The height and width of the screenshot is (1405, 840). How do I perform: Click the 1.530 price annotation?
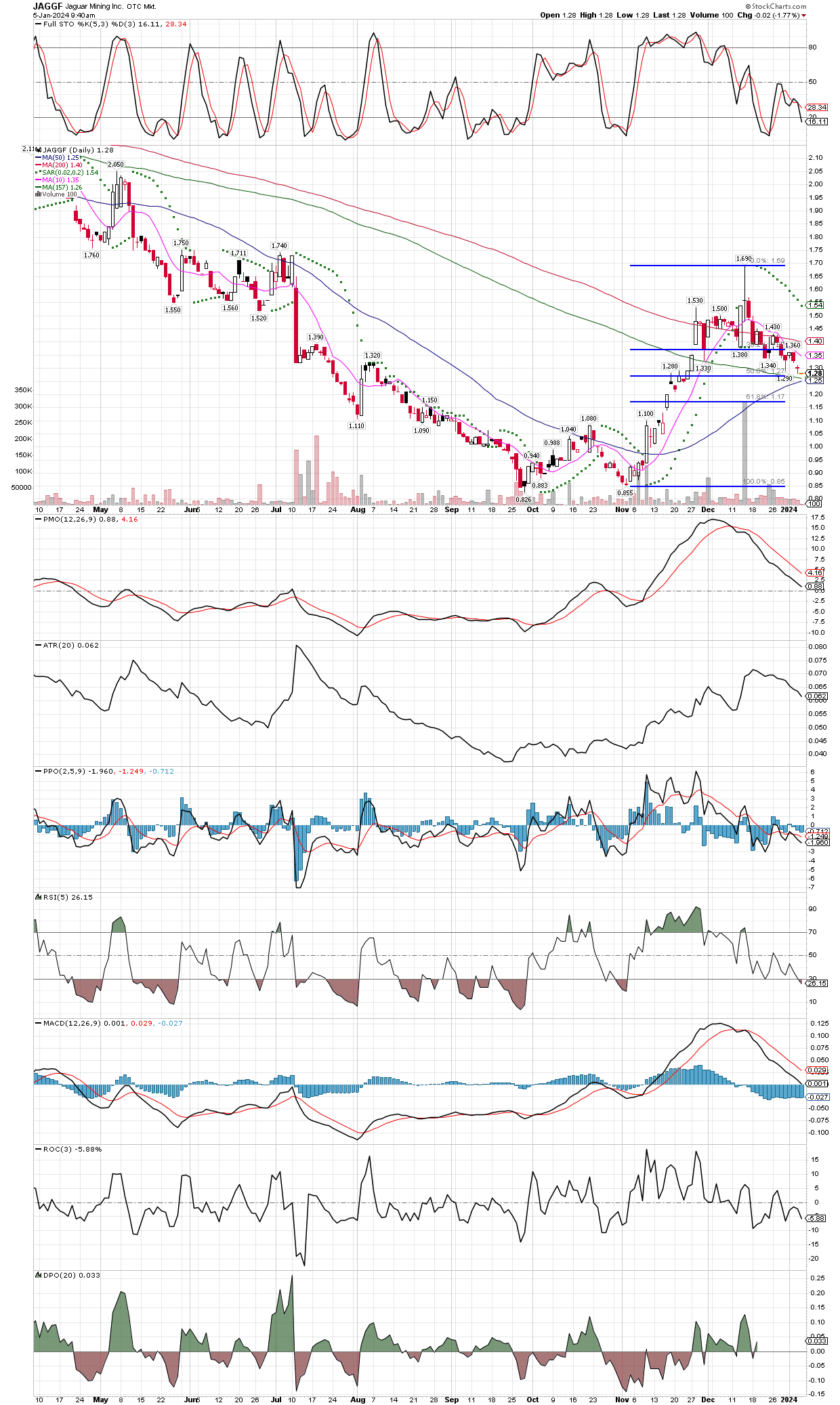point(695,300)
